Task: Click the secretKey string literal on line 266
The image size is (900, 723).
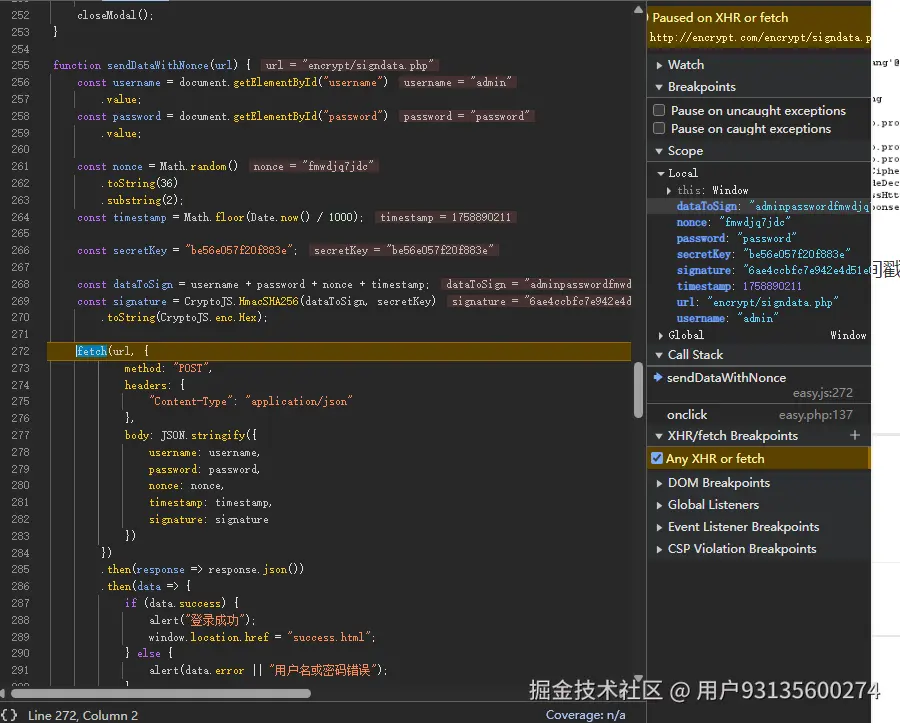Action: 239,250
